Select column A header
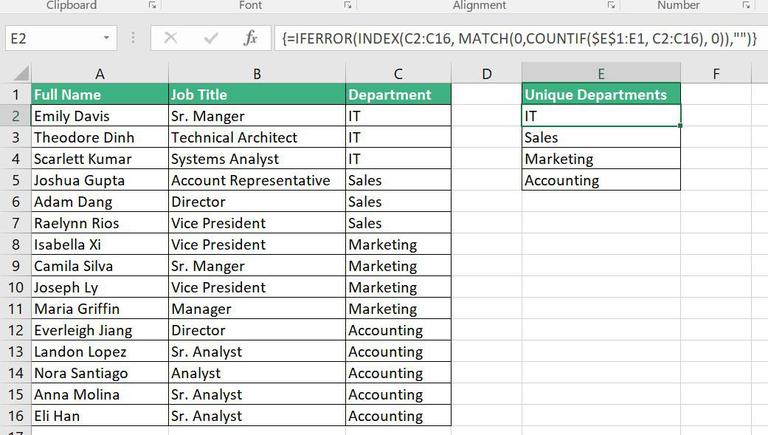Viewport: 768px width, 435px height. pos(100,73)
